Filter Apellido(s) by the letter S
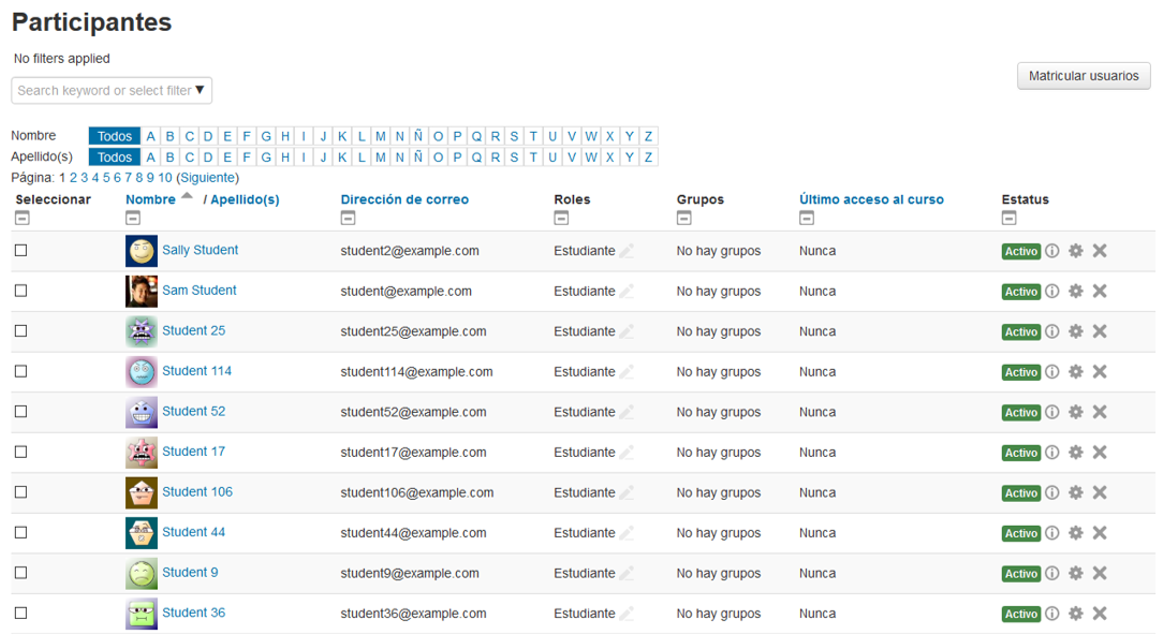 [514, 157]
